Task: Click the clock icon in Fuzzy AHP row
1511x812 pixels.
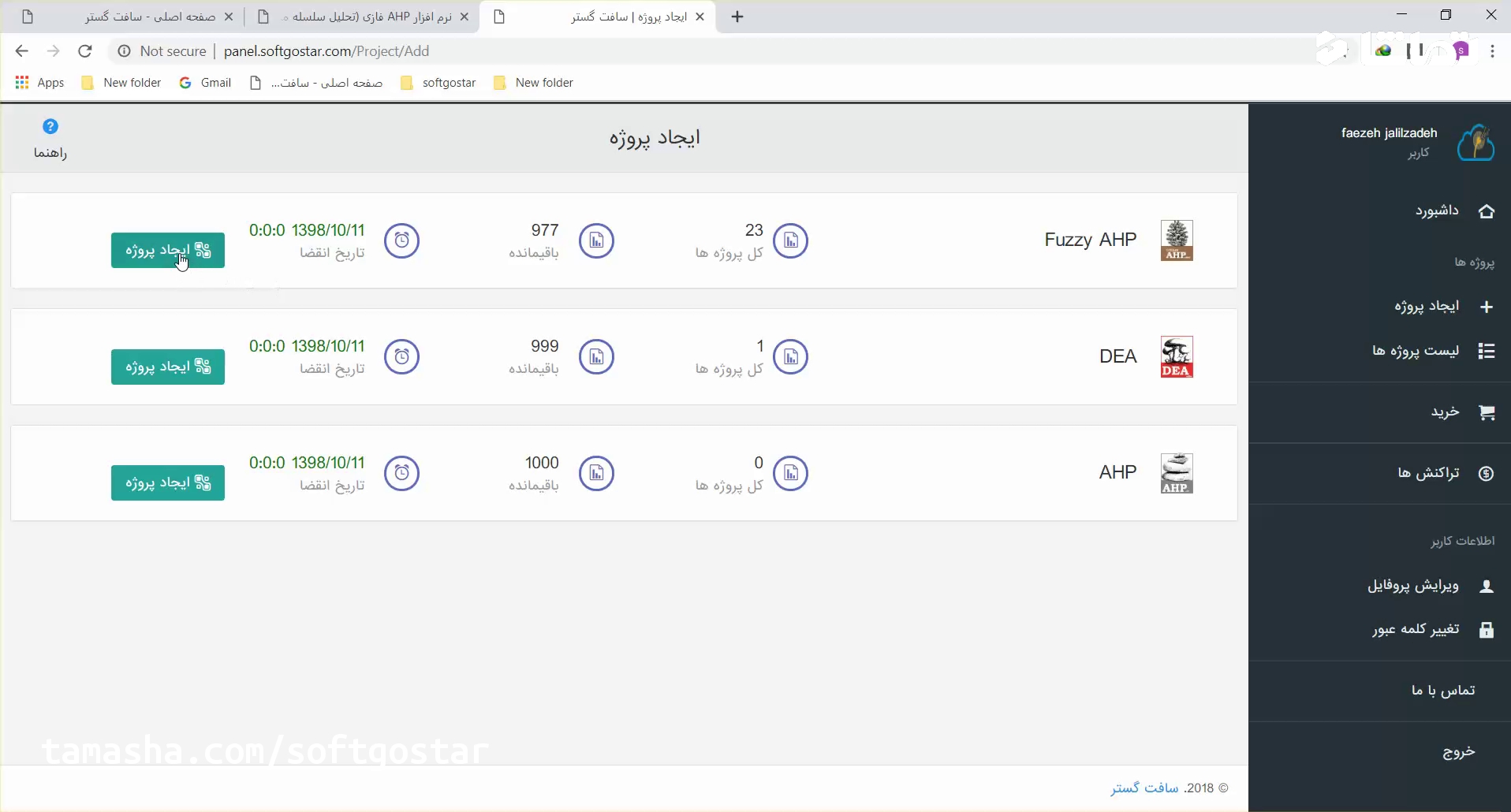Action: (401, 240)
